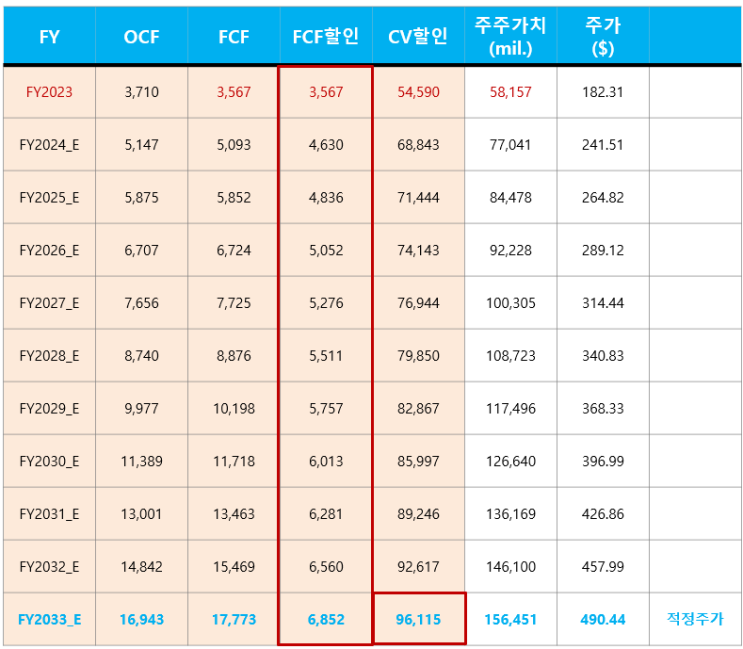Image resolution: width=743 pixels, height=649 pixels.
Task: Click FCF value 17,773
Action: coord(234,619)
